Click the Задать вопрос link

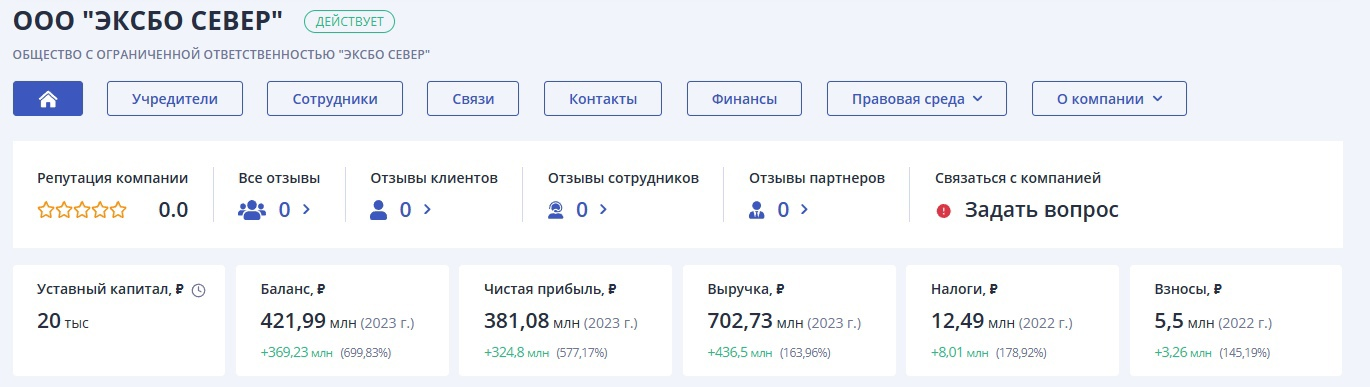click(x=1041, y=210)
